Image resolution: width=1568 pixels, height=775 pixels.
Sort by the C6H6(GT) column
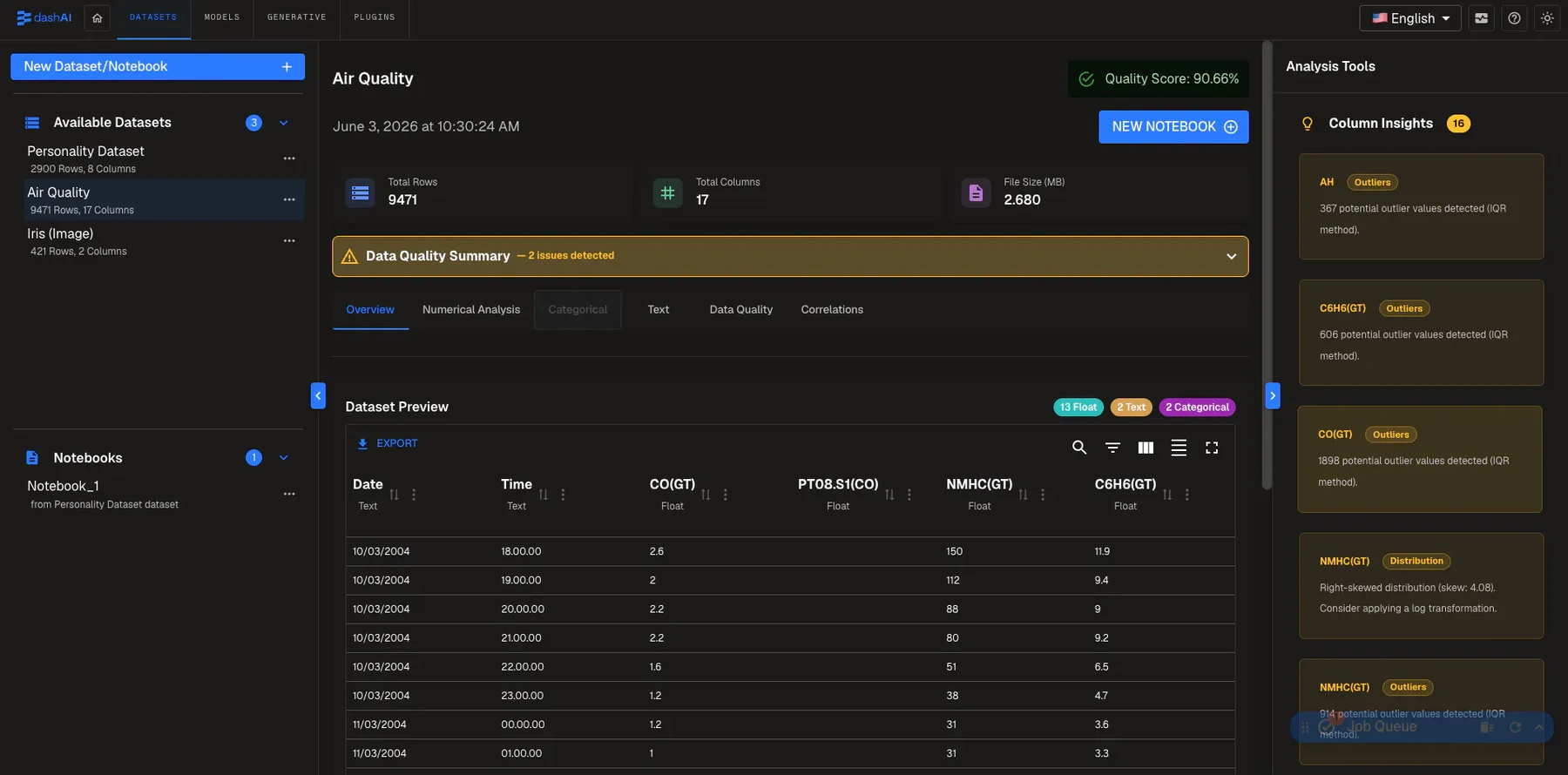click(x=1166, y=495)
